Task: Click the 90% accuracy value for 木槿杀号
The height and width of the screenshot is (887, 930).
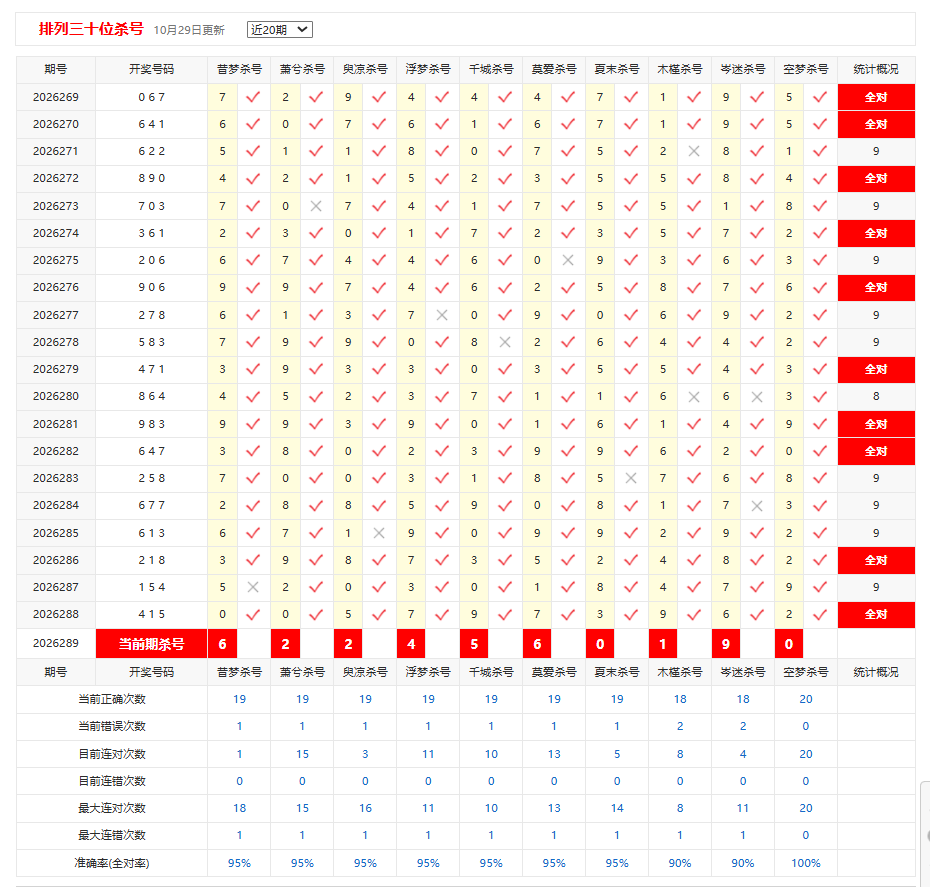Action: tap(680, 863)
